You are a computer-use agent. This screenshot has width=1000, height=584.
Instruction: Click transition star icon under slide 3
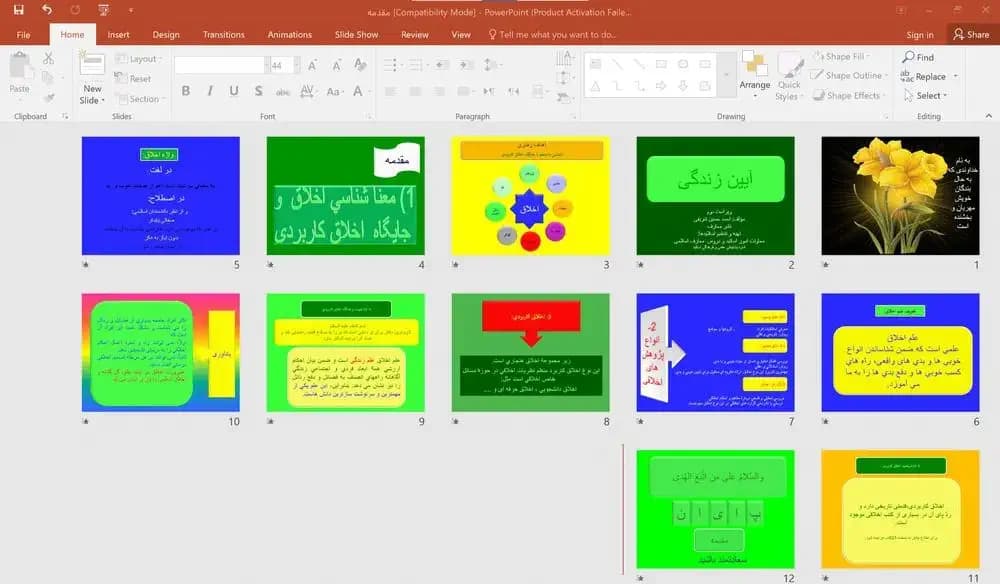tap(455, 264)
